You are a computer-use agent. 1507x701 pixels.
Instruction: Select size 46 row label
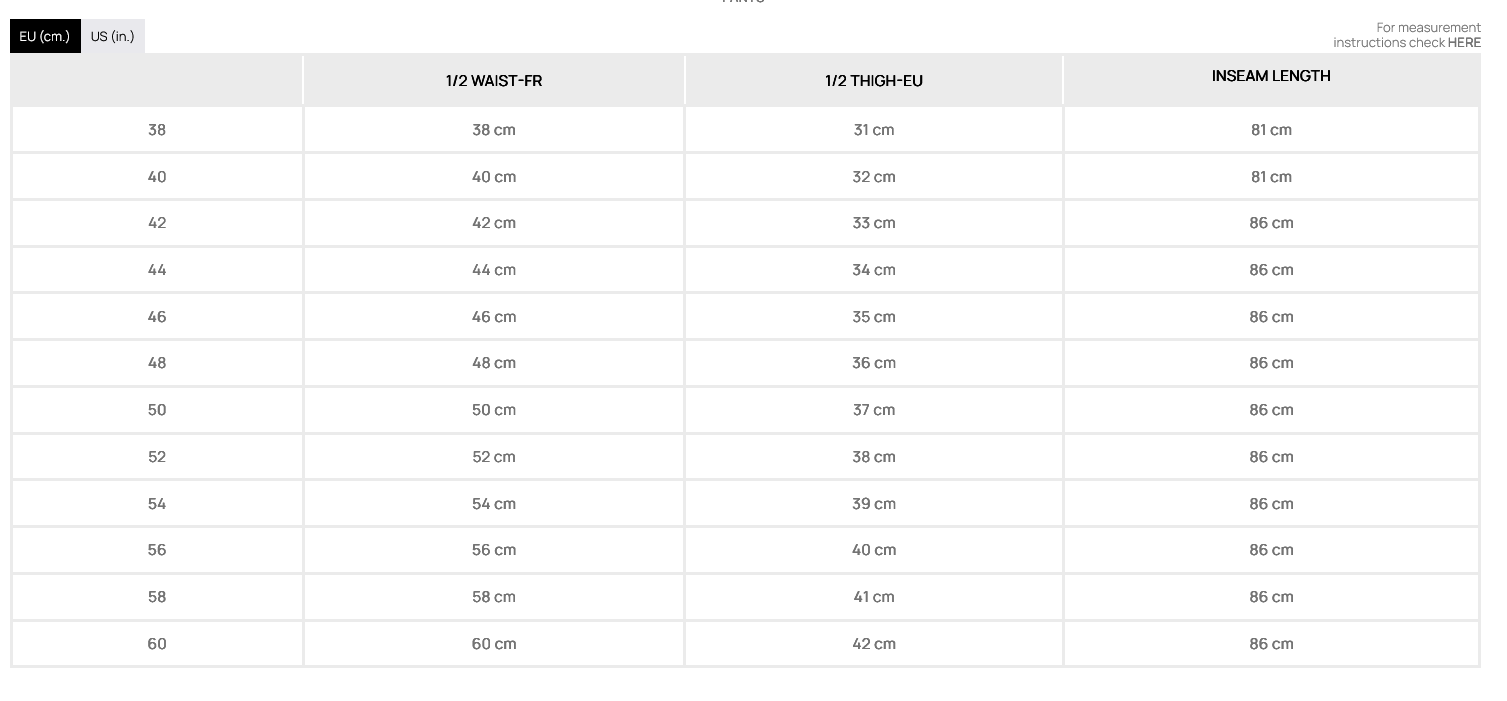(x=157, y=317)
